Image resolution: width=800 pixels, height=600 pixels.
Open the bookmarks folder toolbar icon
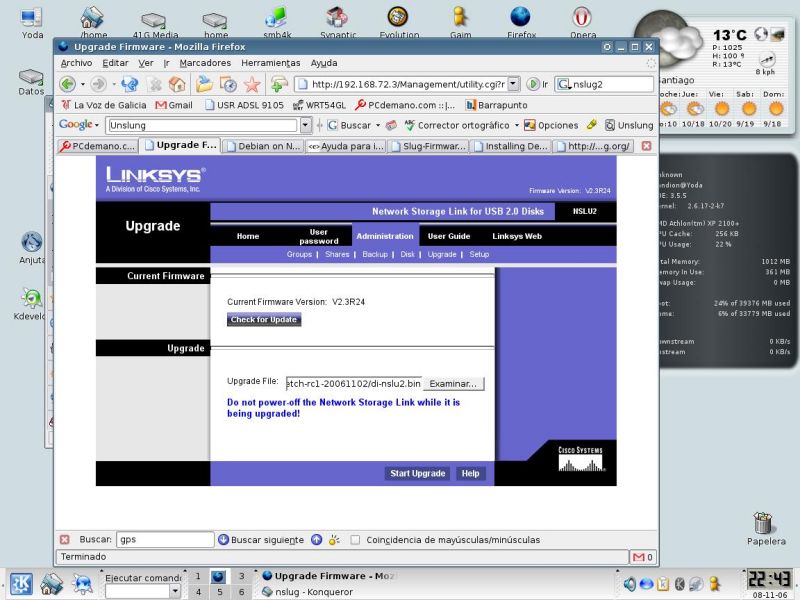[204, 84]
